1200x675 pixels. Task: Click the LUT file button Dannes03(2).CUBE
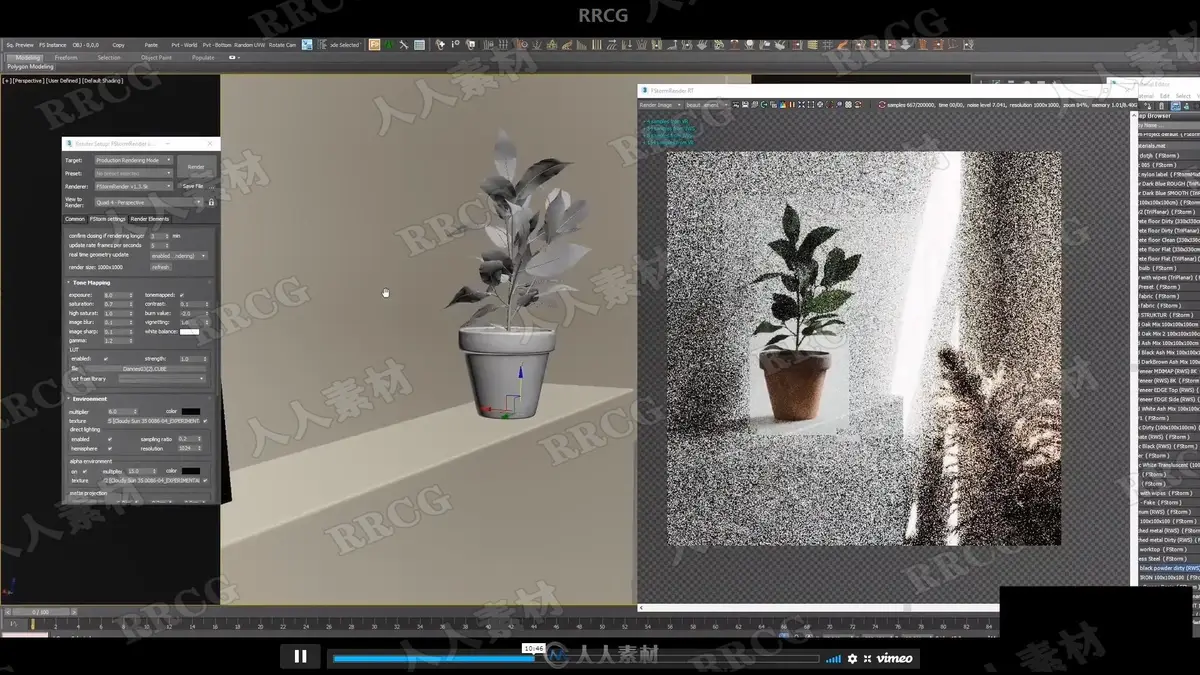(x=146, y=369)
